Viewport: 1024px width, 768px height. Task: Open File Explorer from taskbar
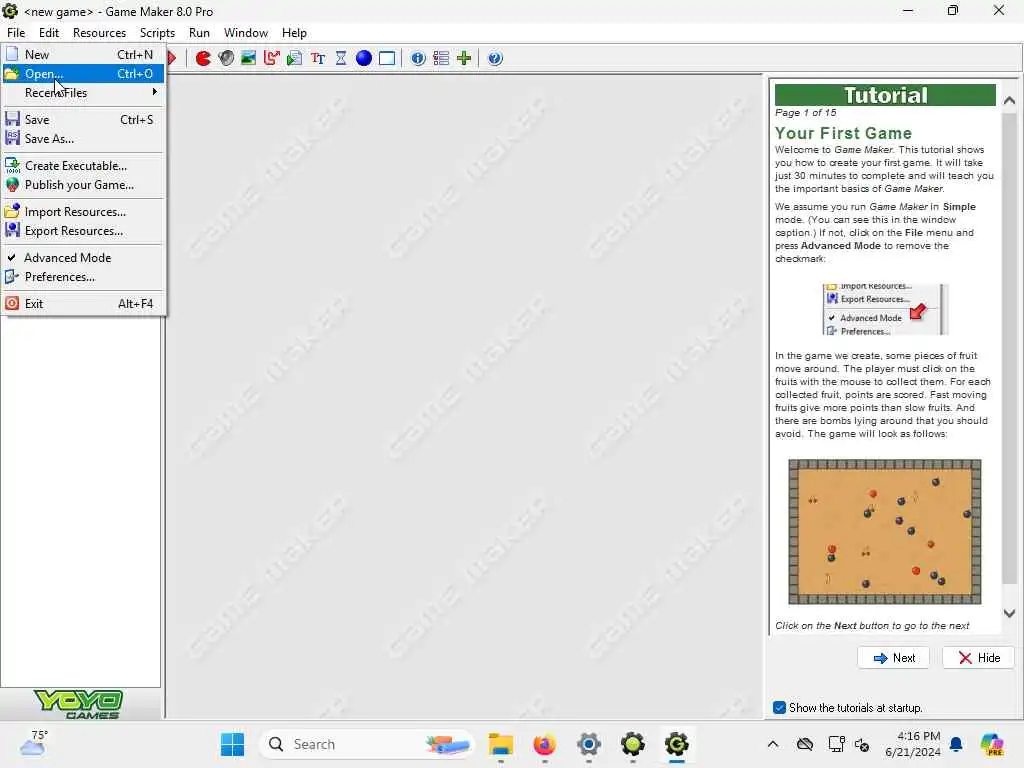coord(501,744)
